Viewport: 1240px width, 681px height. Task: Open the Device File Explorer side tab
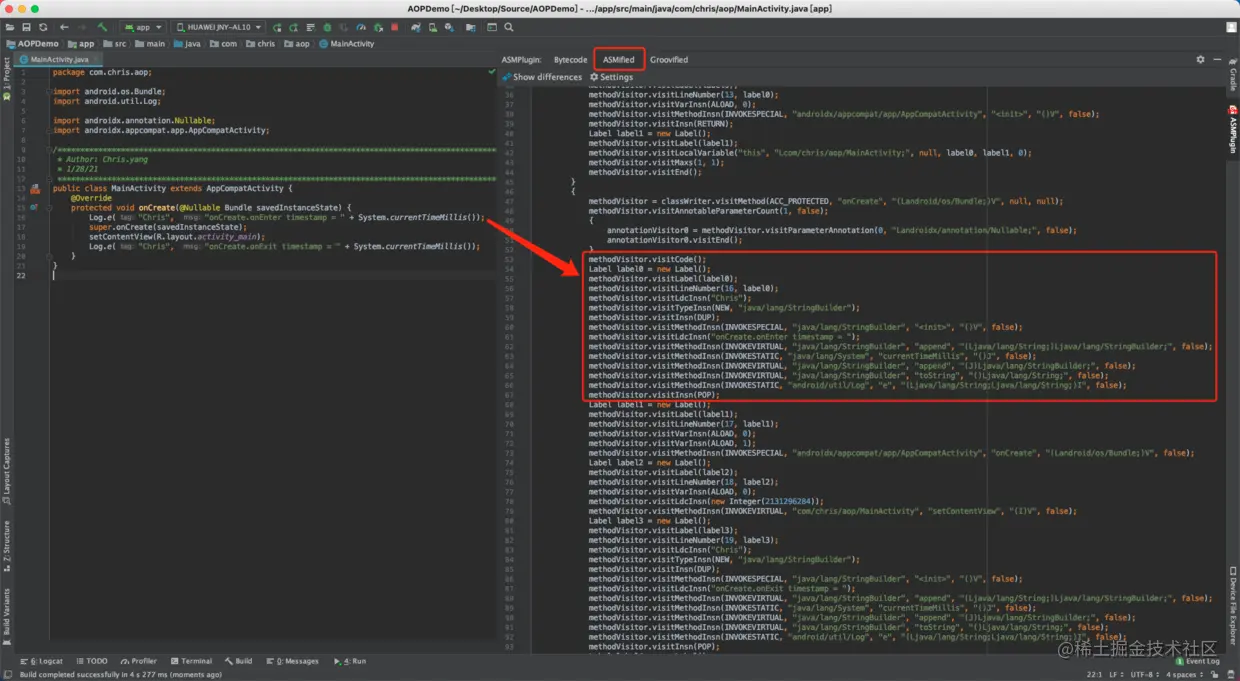(x=1233, y=604)
